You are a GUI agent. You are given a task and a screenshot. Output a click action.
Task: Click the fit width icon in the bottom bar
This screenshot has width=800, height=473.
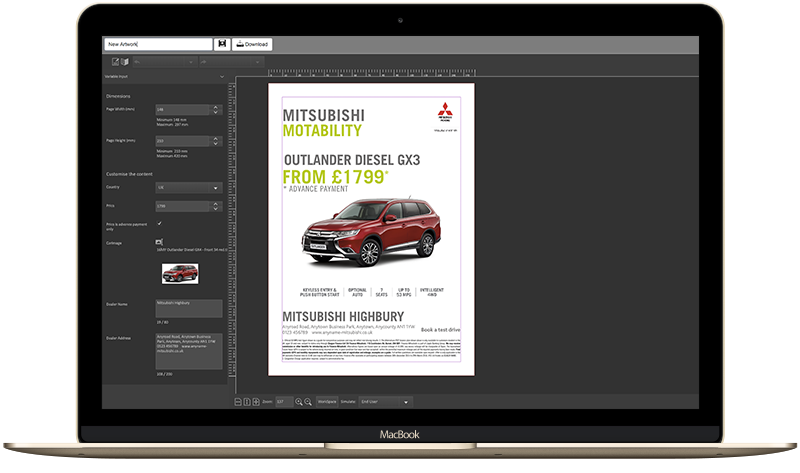tap(238, 402)
